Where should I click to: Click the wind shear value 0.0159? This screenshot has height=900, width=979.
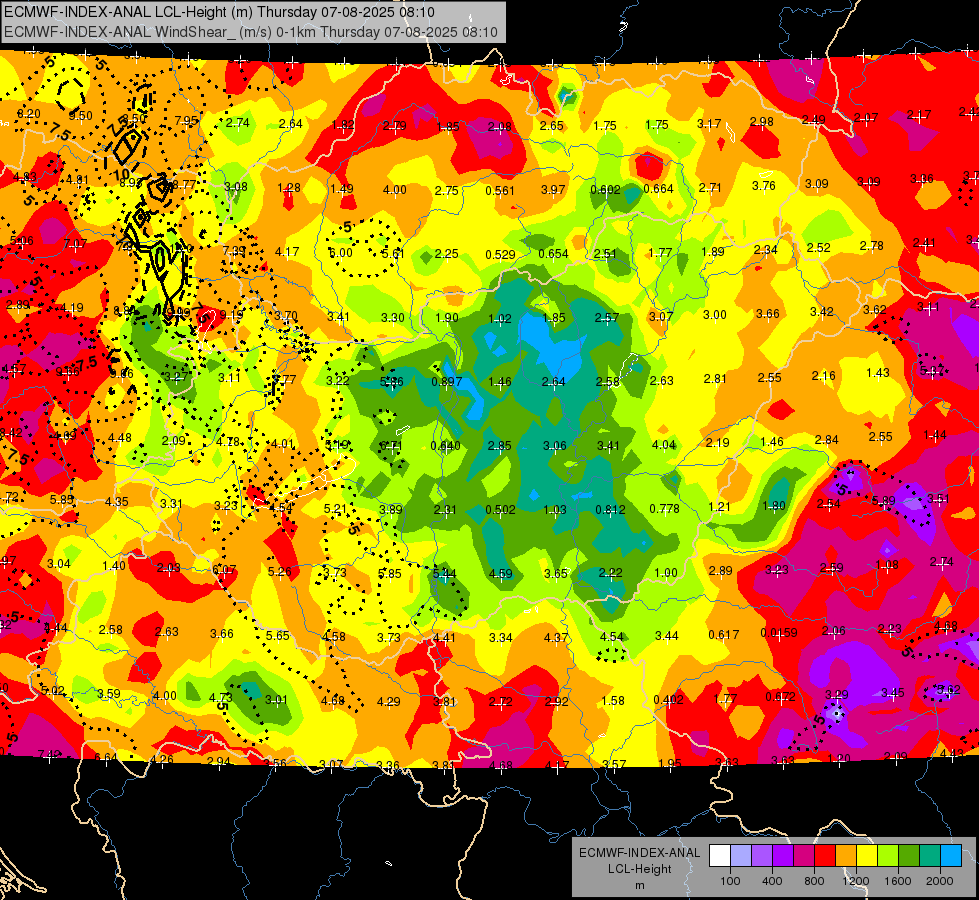coord(779,633)
